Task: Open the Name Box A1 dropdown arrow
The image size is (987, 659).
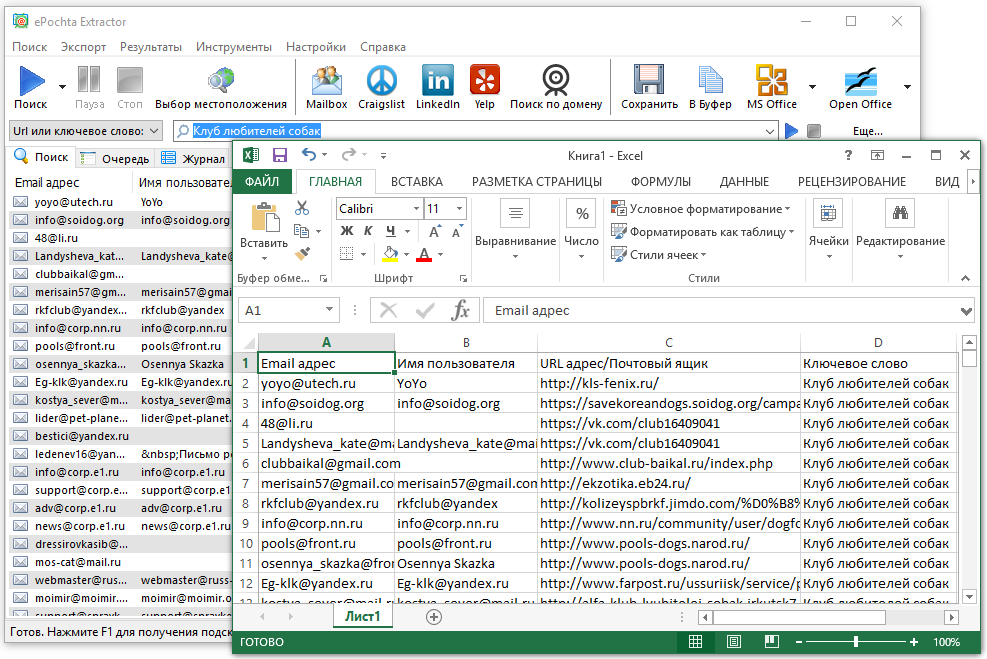Action: coord(329,310)
